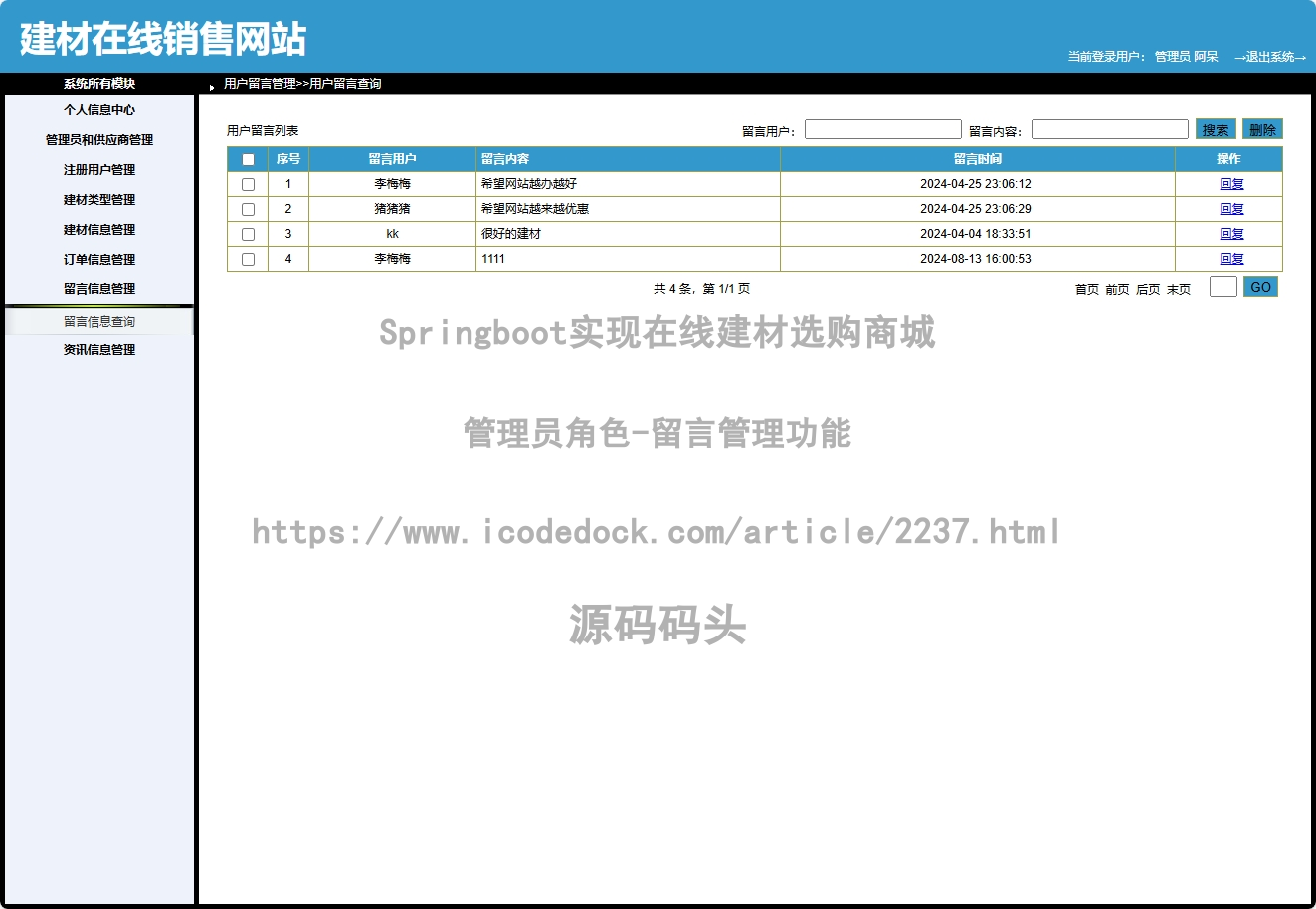The image size is (1316, 909).
Task: Click the 序号 column header
Action: 288,159
